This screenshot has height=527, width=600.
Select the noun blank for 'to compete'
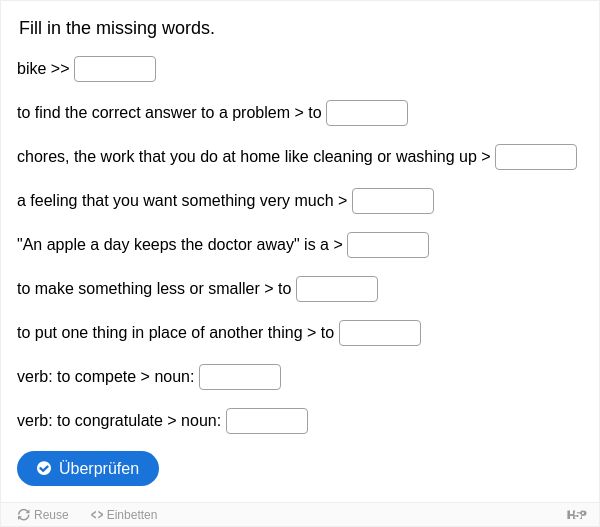click(240, 377)
